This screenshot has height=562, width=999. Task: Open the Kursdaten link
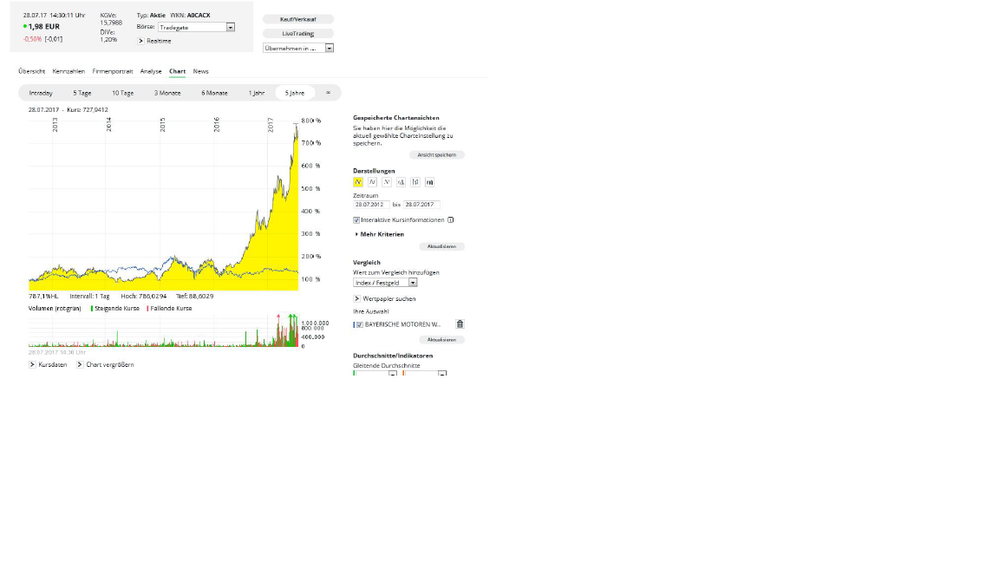pos(53,365)
